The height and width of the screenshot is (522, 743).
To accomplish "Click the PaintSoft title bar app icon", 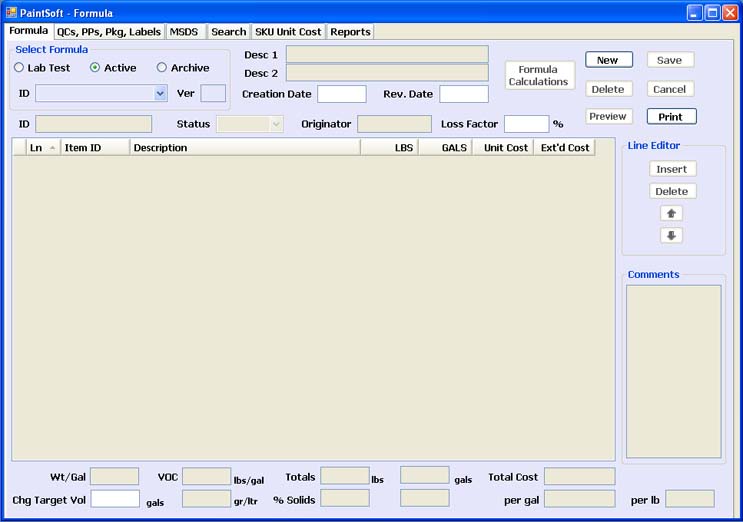I will [x=11, y=12].
